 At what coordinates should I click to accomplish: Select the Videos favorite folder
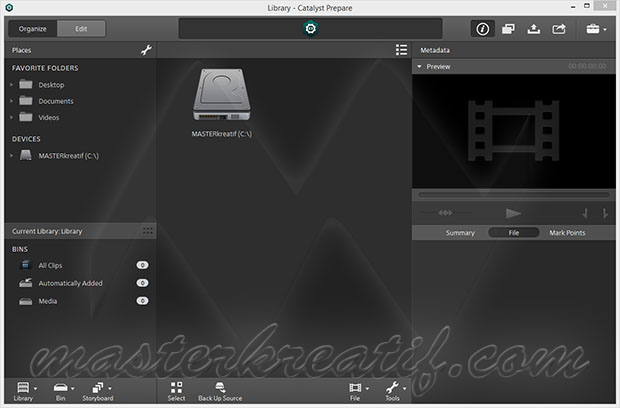coord(49,117)
